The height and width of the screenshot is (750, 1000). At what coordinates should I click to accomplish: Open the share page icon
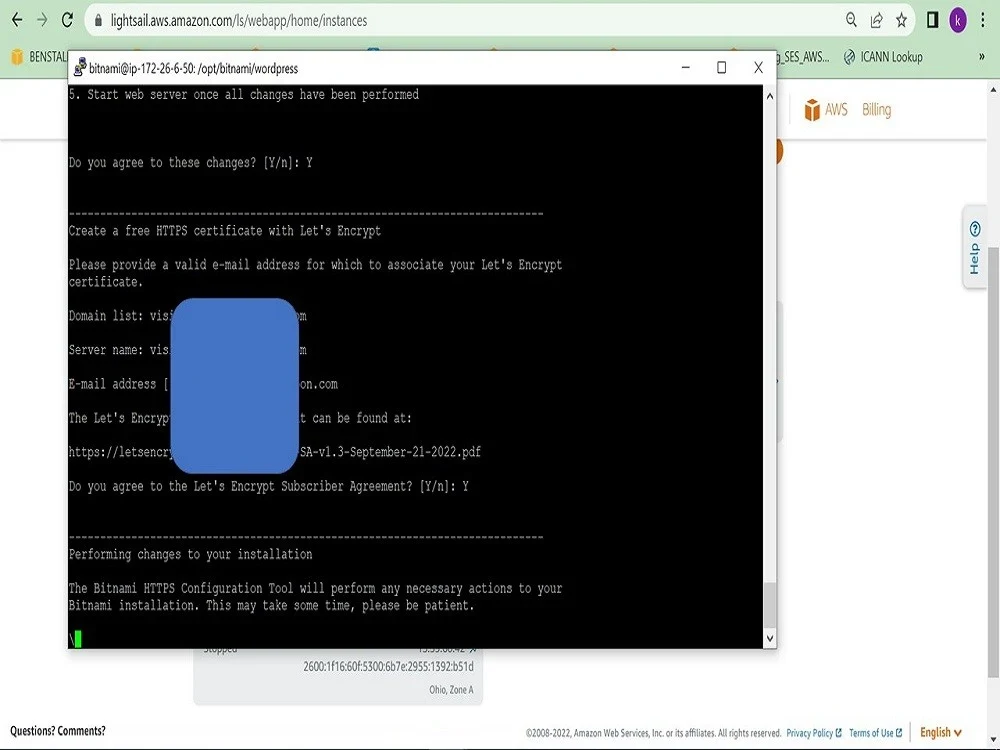pos(875,19)
